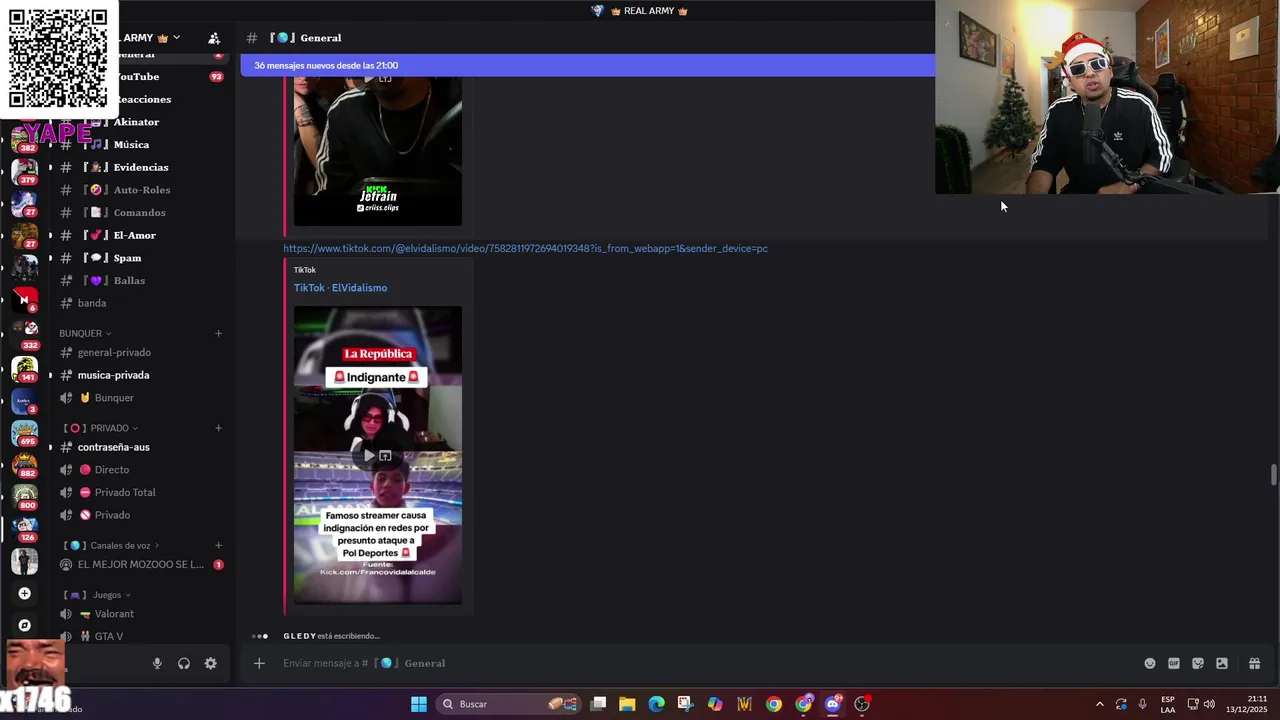Open the server with 379 notification badge

tap(25, 171)
